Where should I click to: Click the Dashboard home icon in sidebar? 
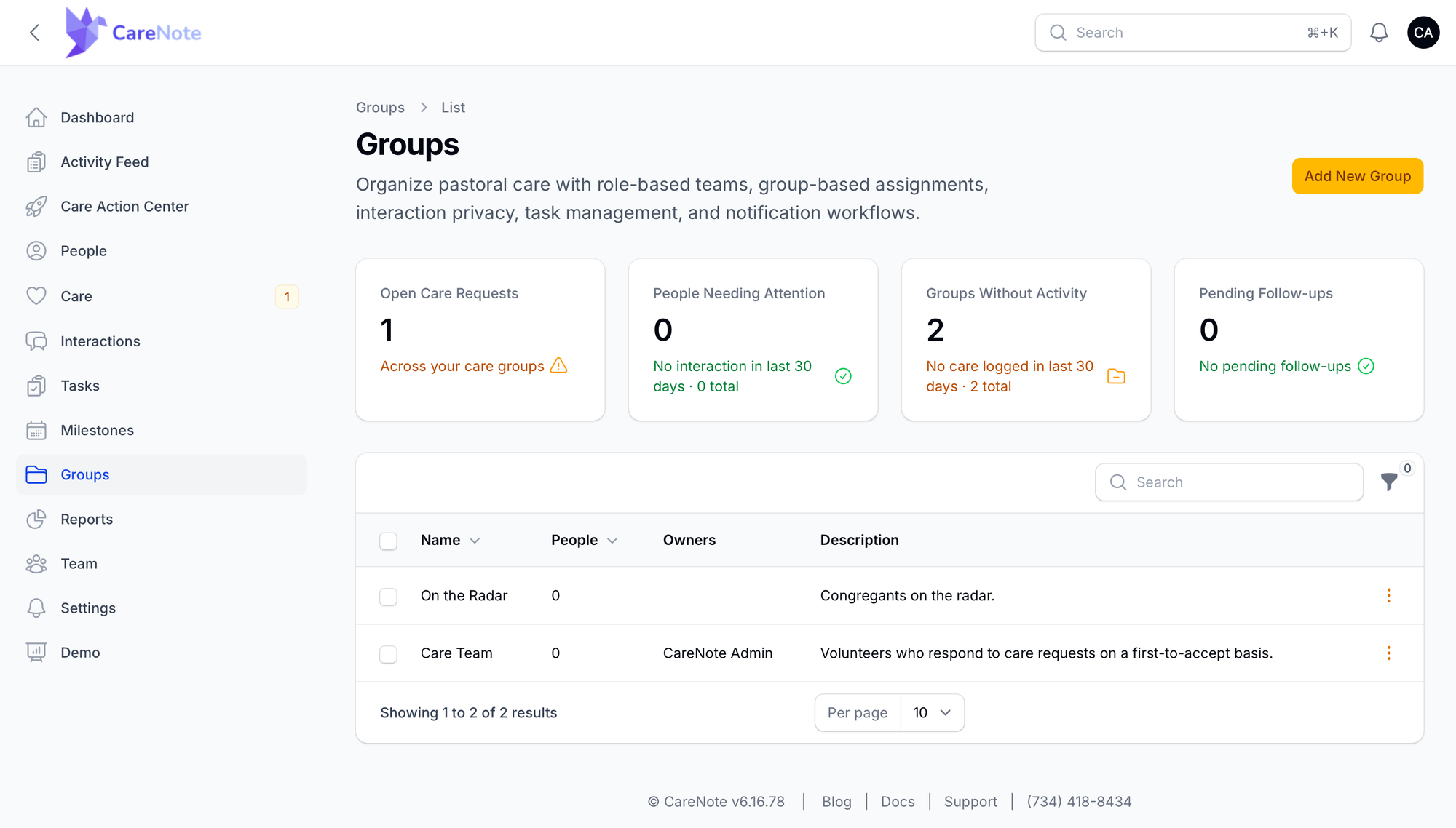click(36, 117)
